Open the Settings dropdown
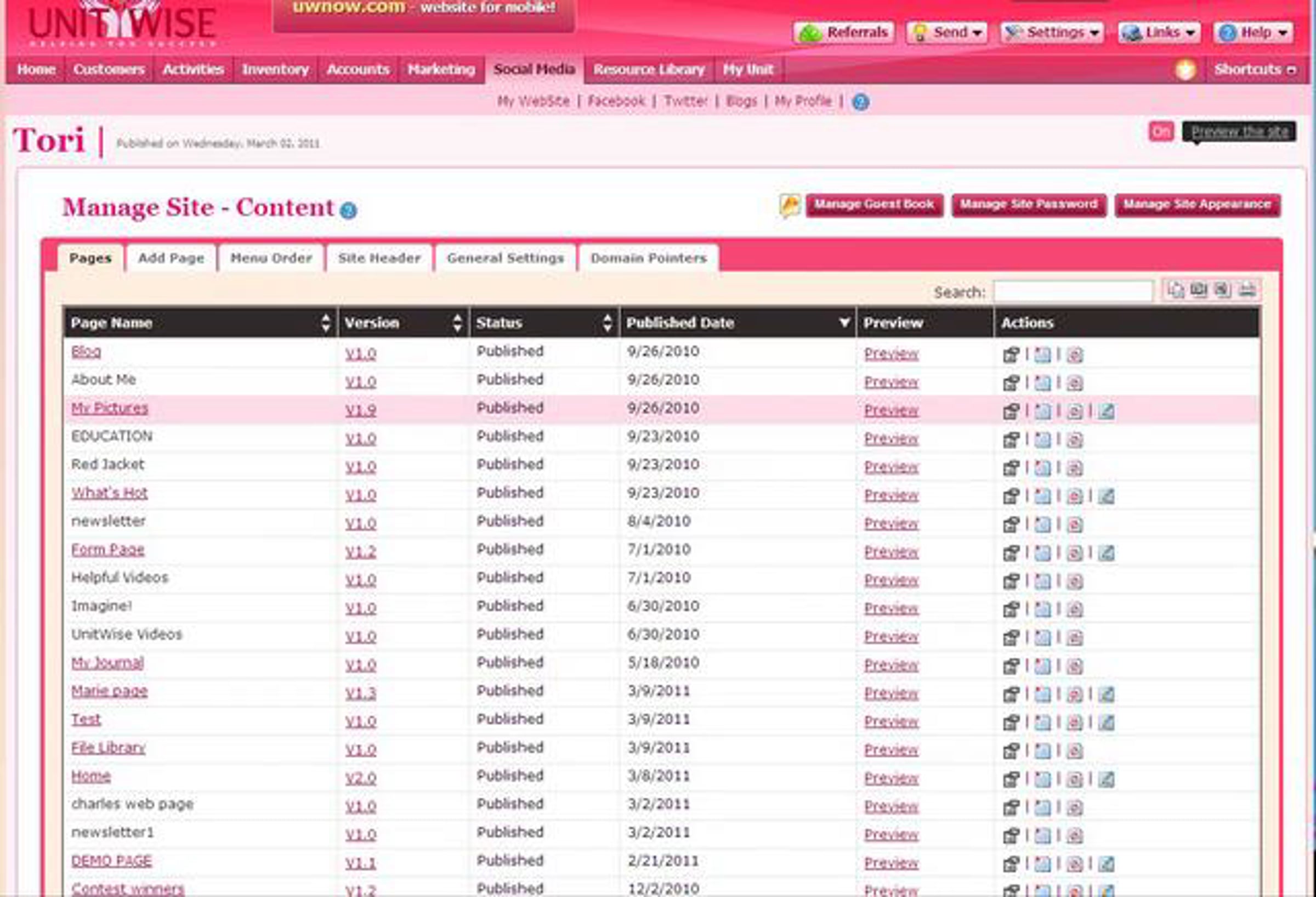The image size is (1316, 897). click(1052, 32)
